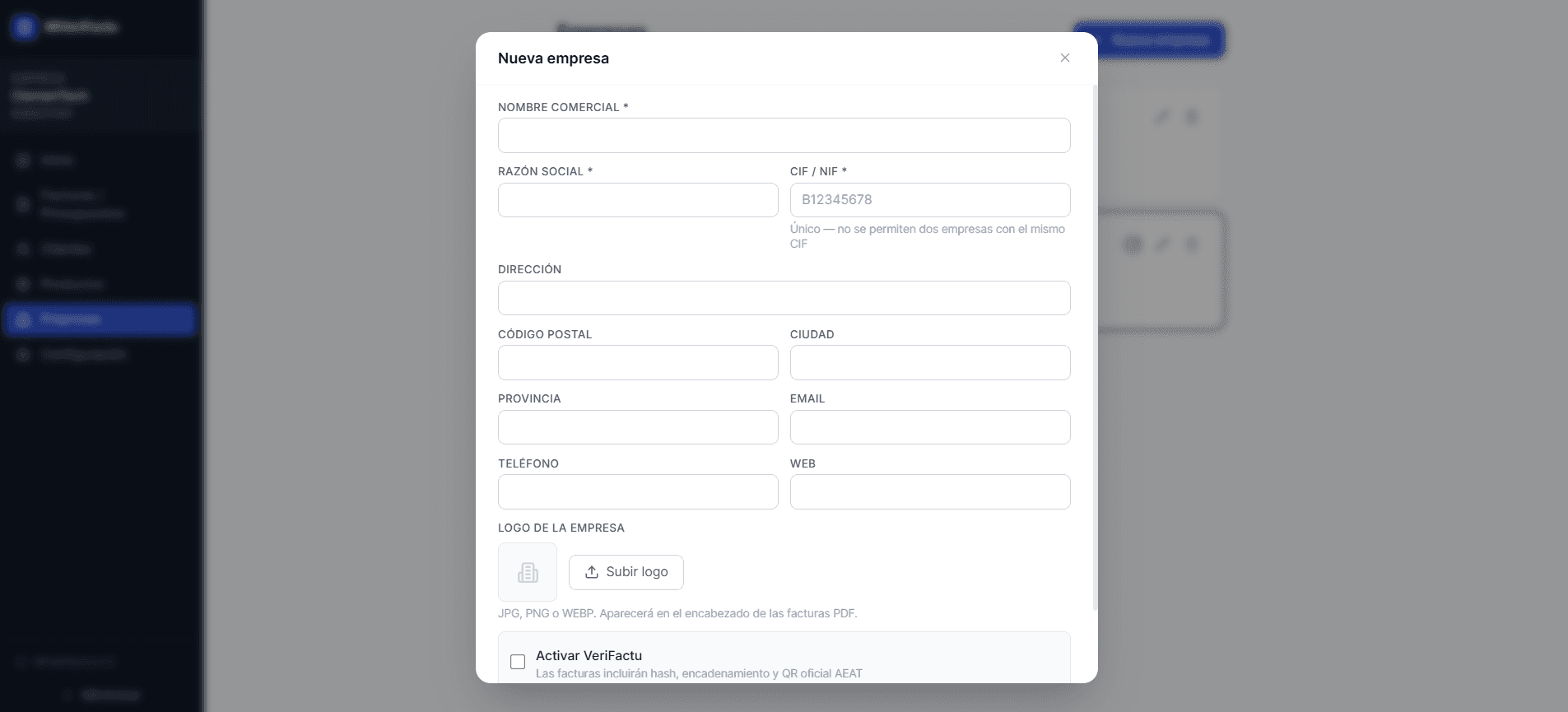
Task: Focus the Código Postal input
Action: [638, 362]
